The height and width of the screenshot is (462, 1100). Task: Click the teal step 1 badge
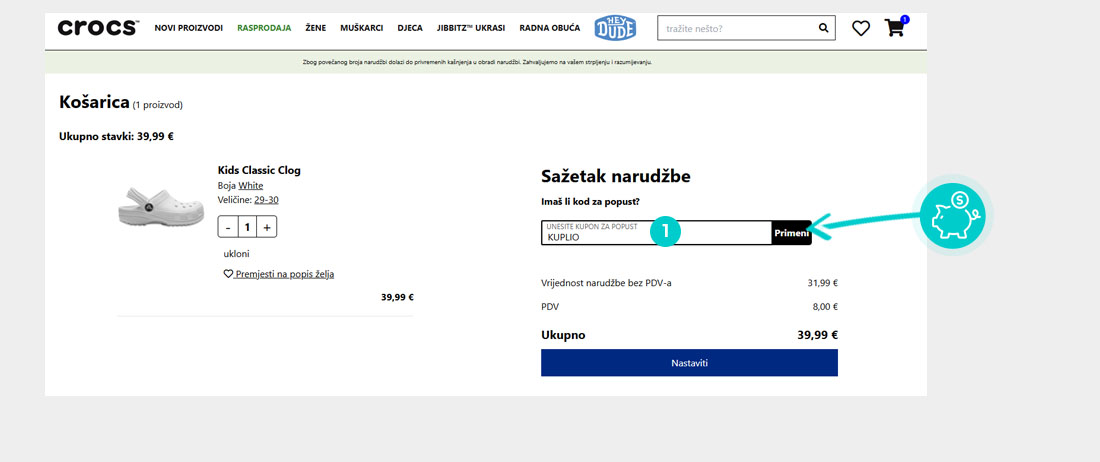click(x=665, y=232)
